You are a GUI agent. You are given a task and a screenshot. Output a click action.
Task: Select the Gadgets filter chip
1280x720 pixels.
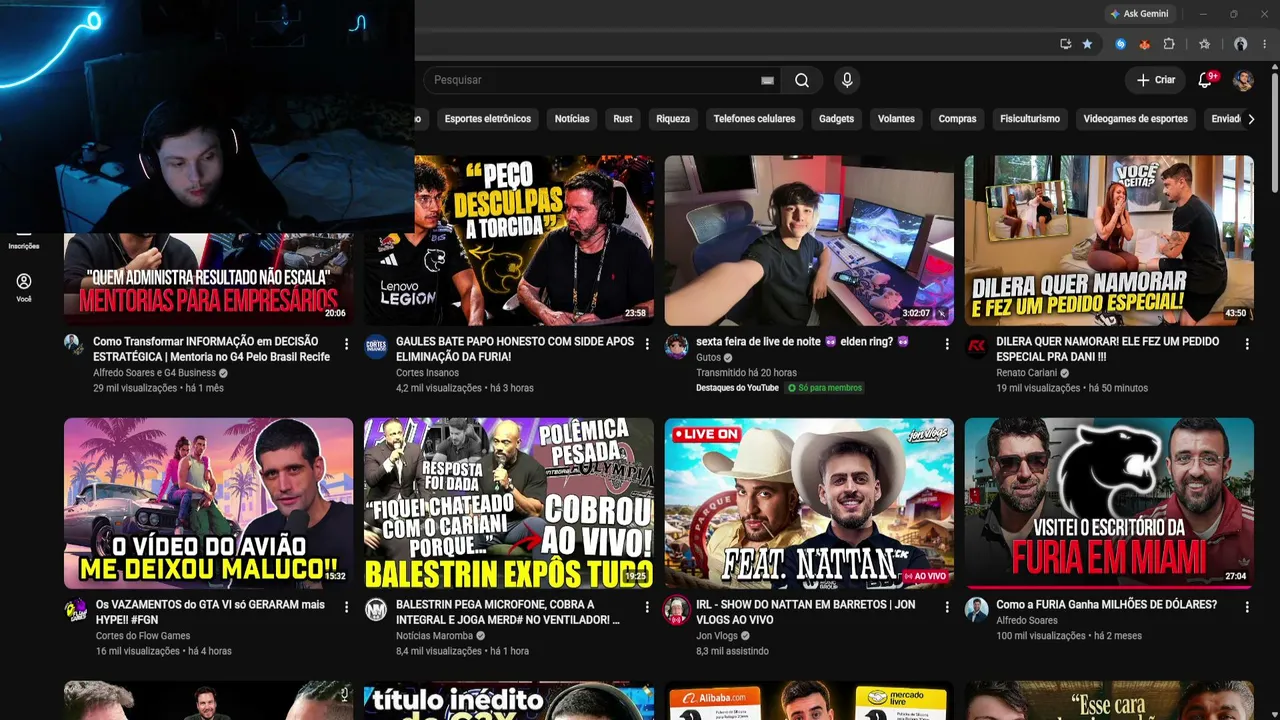pos(836,119)
